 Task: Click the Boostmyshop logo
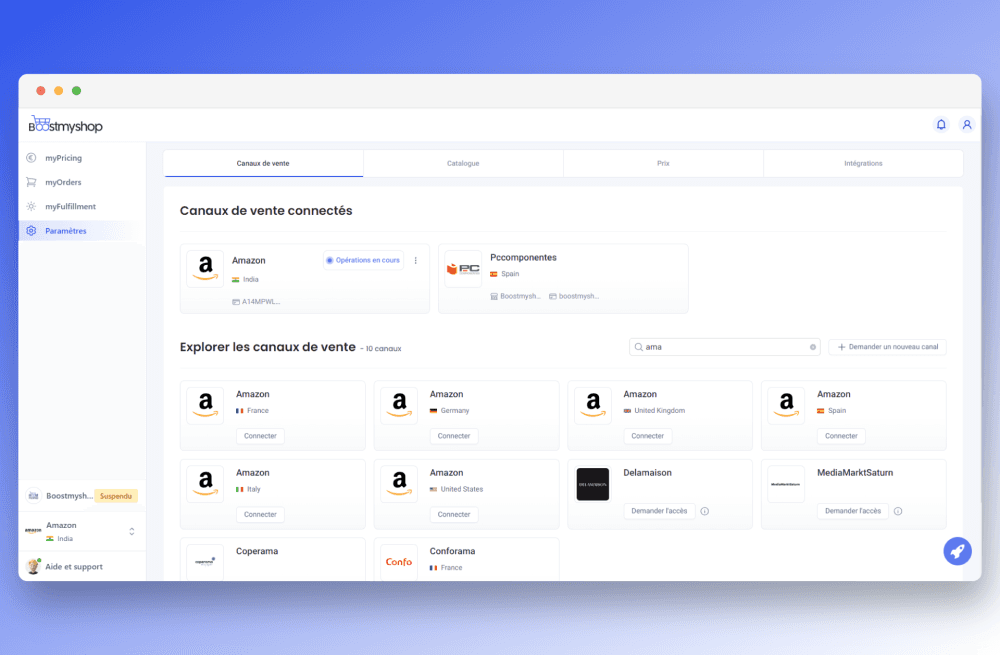coord(66,124)
